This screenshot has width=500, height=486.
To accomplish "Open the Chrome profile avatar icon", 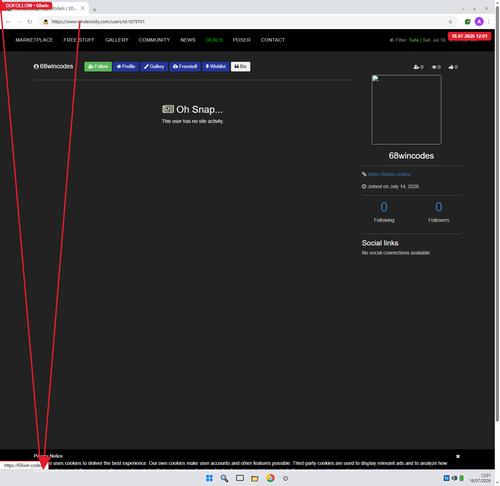I will point(479,22).
